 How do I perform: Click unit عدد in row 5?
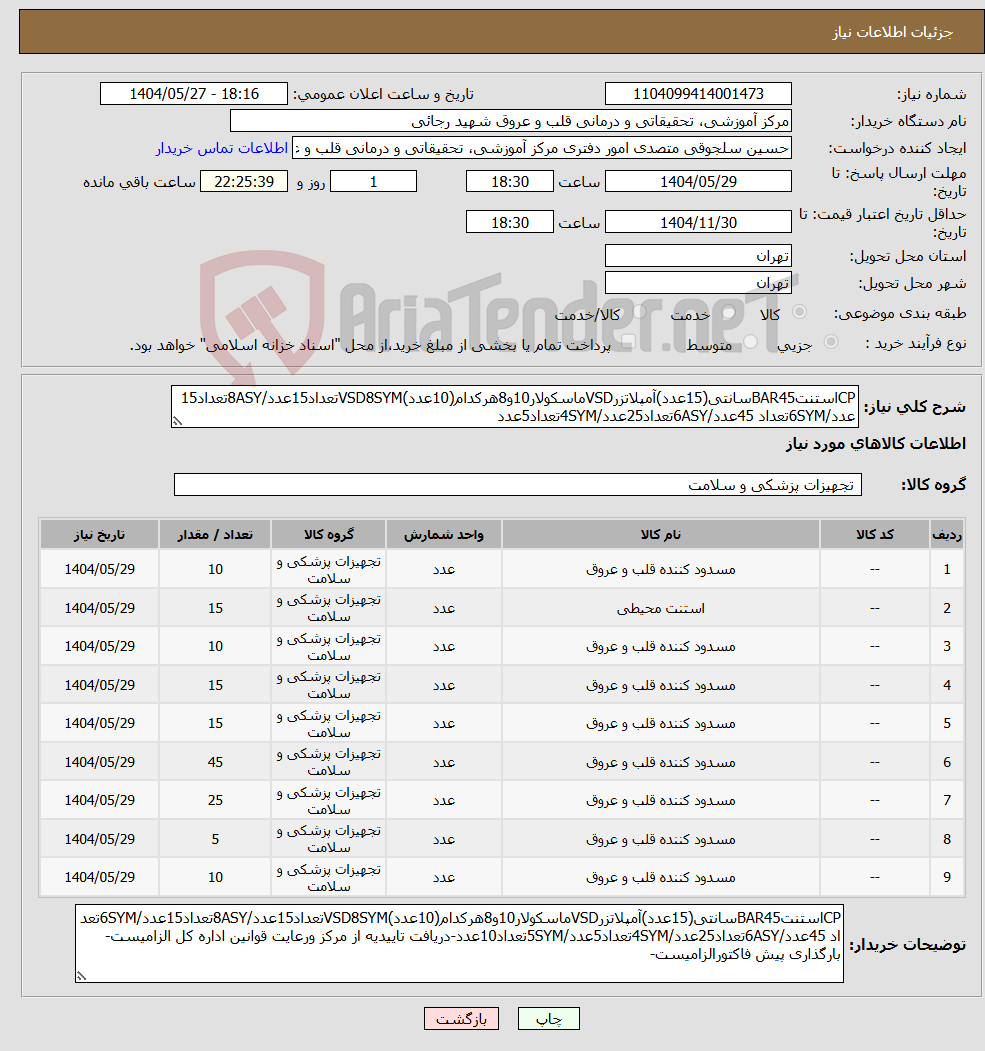pos(444,724)
